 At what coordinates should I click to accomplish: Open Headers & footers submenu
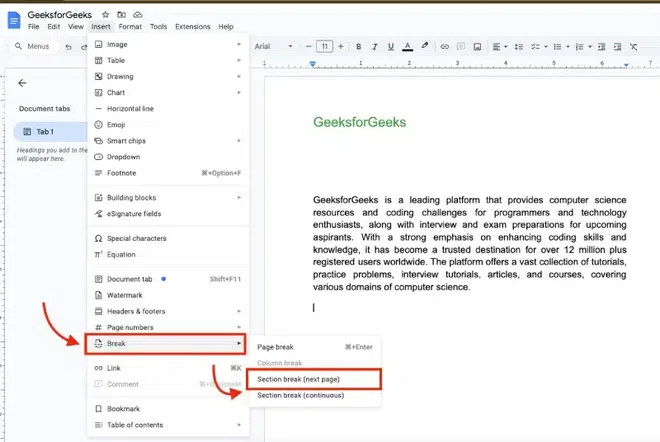[x=168, y=311]
